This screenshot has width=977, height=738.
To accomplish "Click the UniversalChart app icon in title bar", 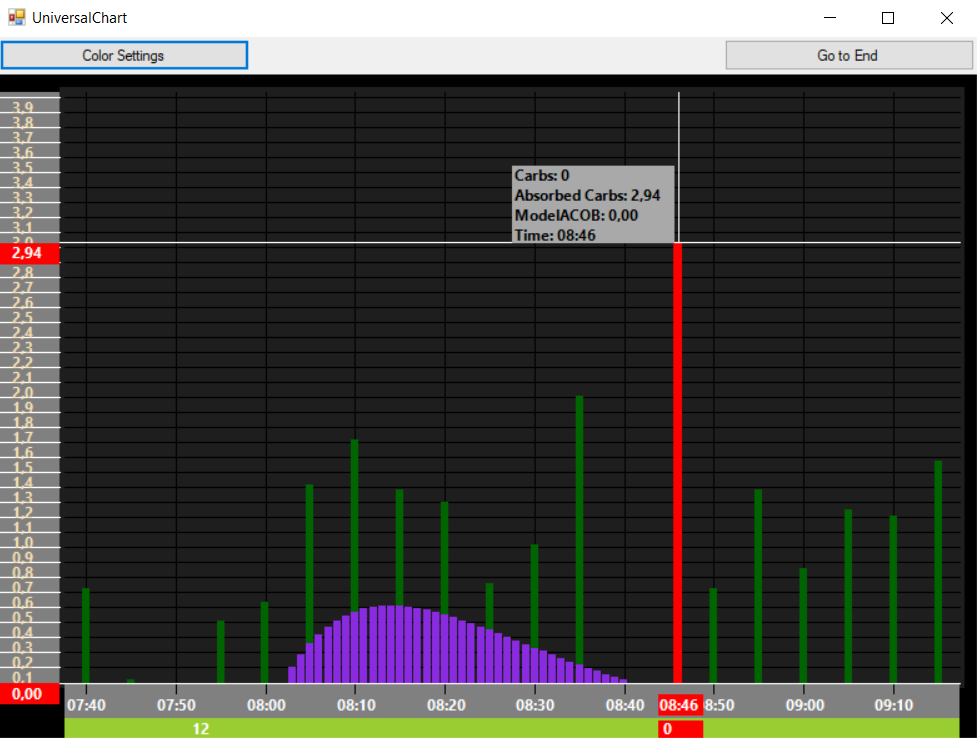I will tap(17, 17).
